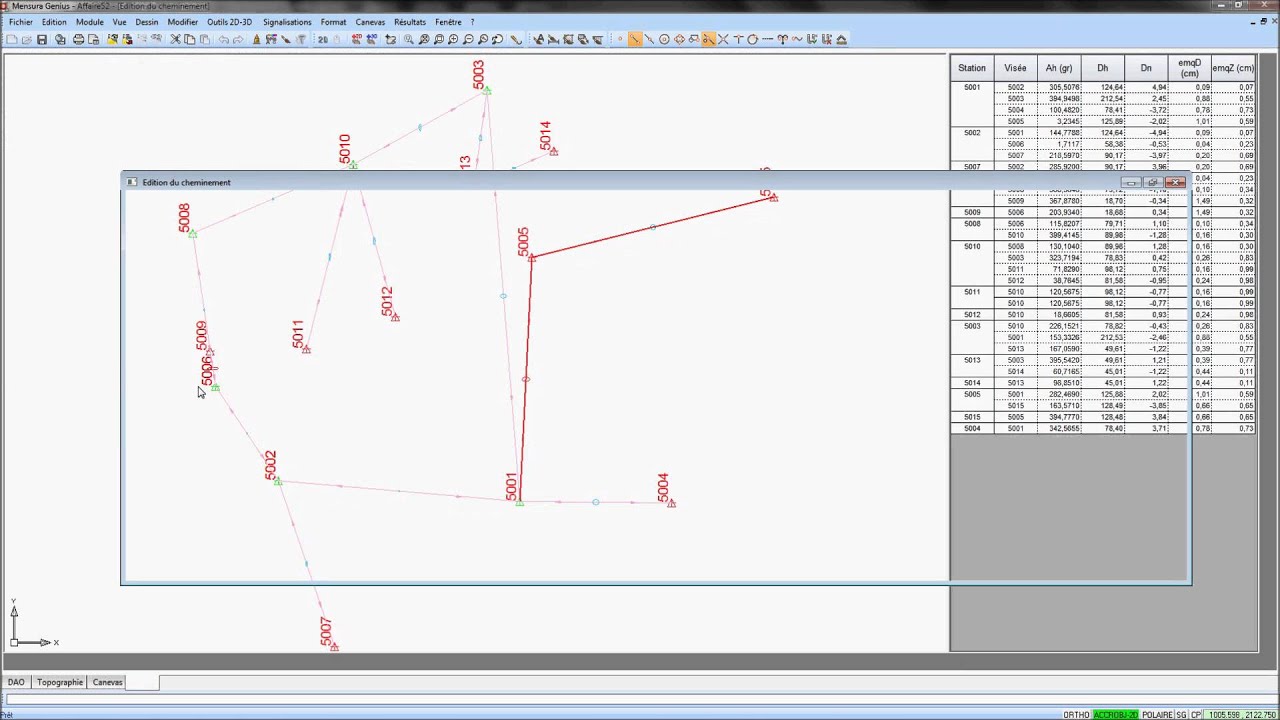Click the first magnifier zoom icon
1280x720 pixels.
click(x=408, y=39)
